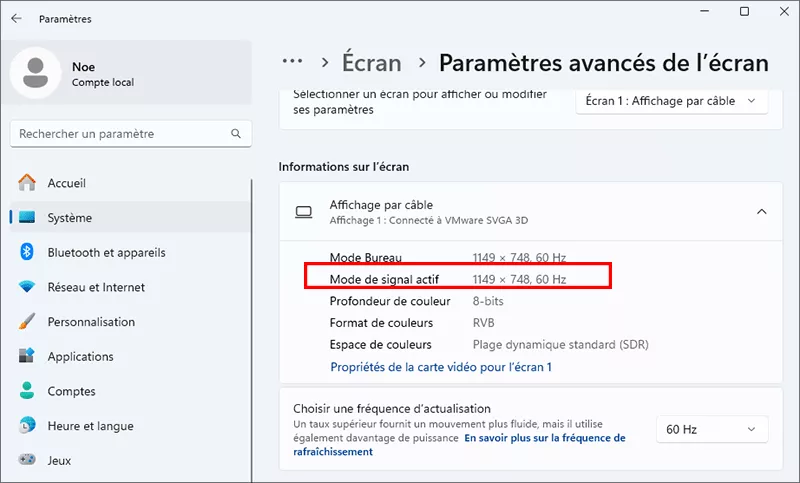Open Propriétés de la carte vidéo link
The height and width of the screenshot is (483, 800).
(441, 367)
